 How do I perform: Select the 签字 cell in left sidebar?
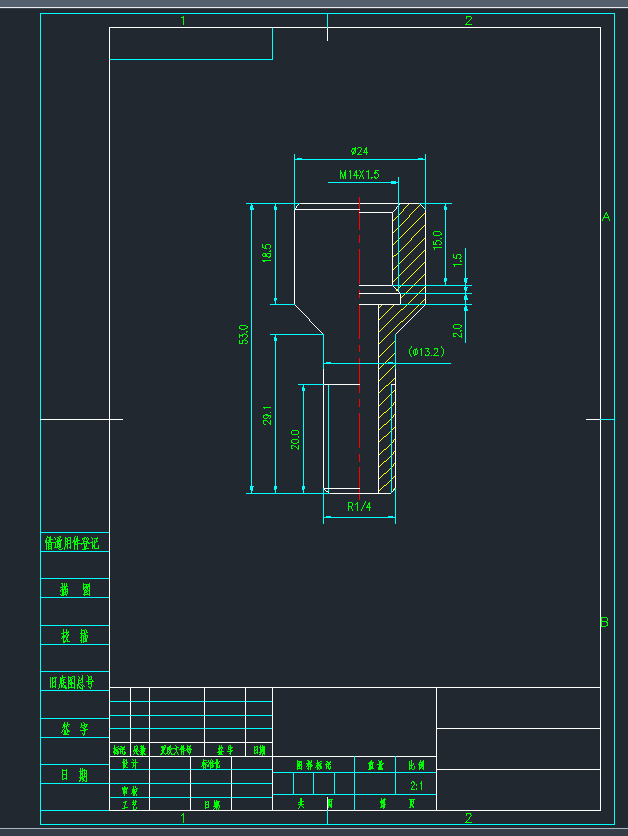click(75, 729)
